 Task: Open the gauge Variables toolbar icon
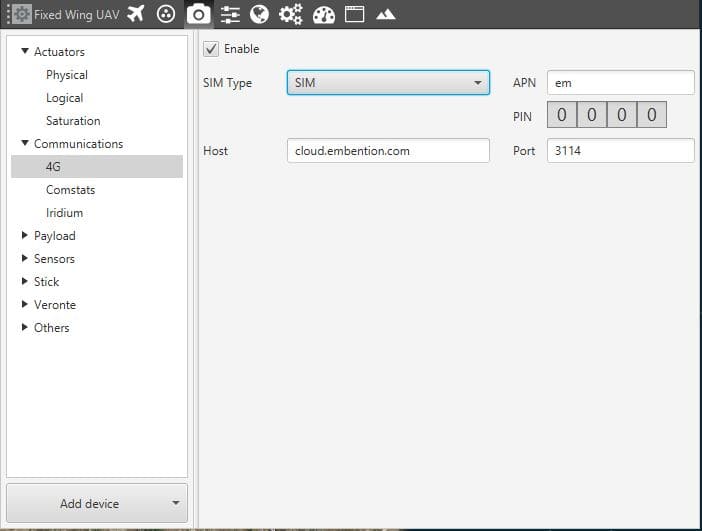click(x=324, y=15)
